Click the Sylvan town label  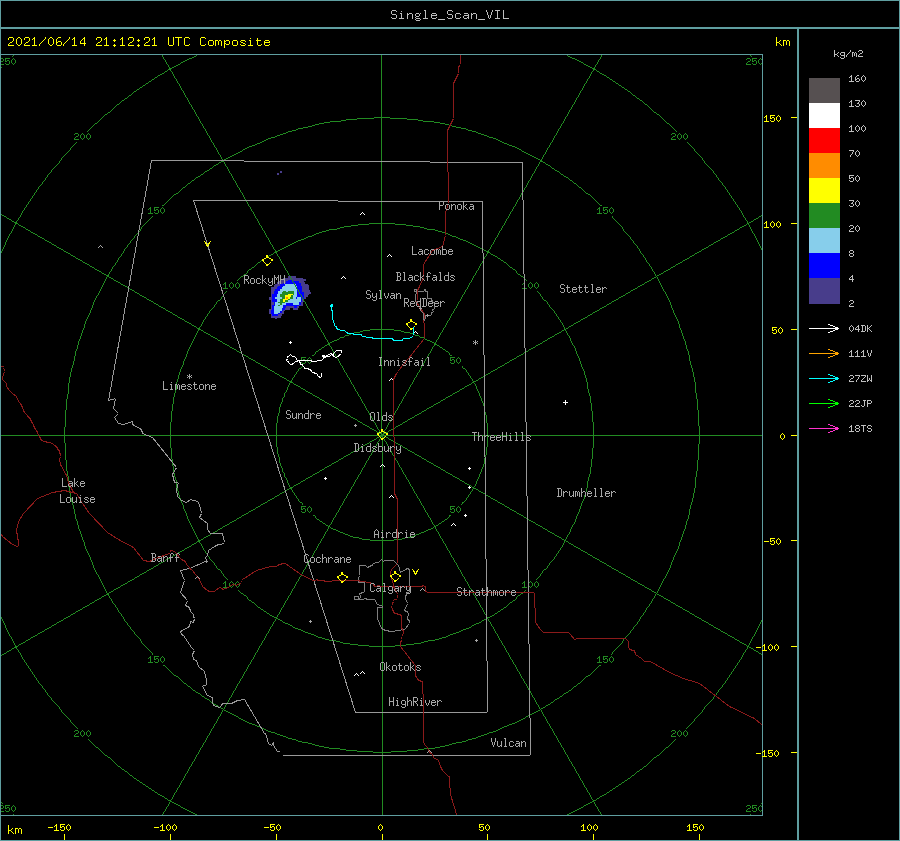(383, 295)
